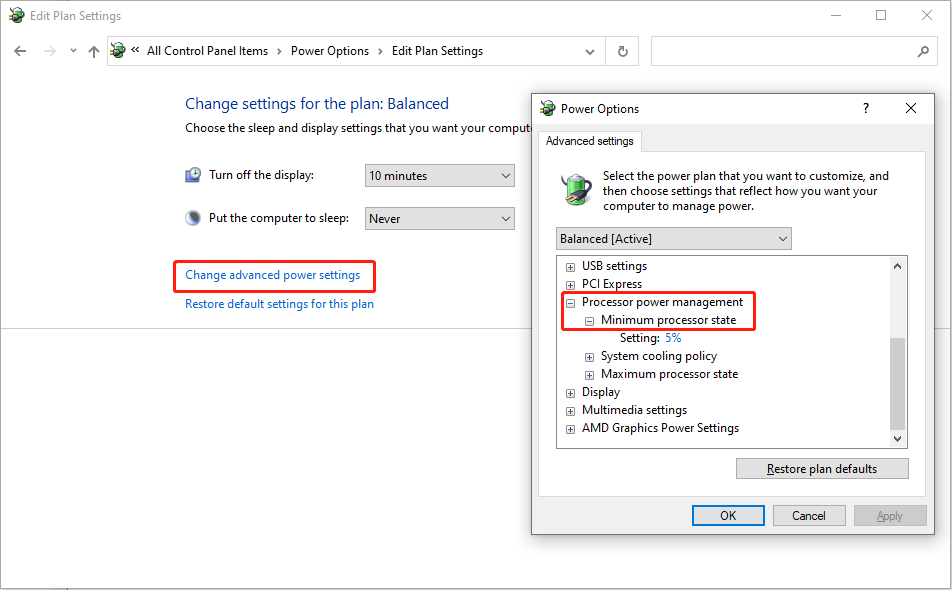
Task: Close the Edit Plan Settings window
Action: (x=926, y=15)
